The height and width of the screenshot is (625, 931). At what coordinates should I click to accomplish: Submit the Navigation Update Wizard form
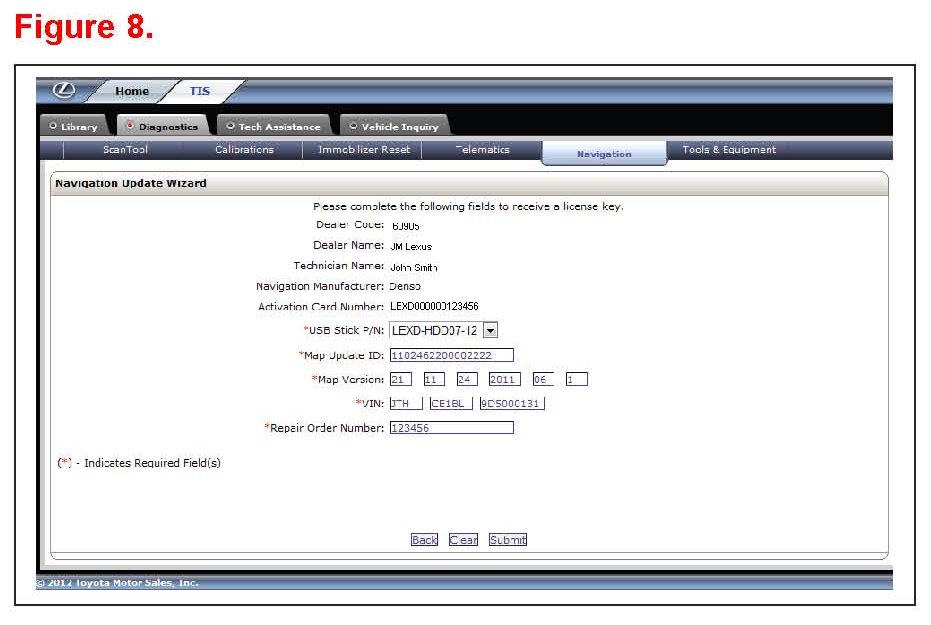[507, 540]
